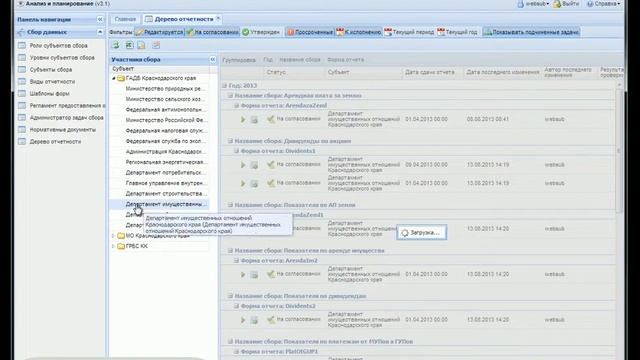This screenshot has height=360, width=640.
Task: Toggle the Утвержден filter
Action: pos(261,32)
